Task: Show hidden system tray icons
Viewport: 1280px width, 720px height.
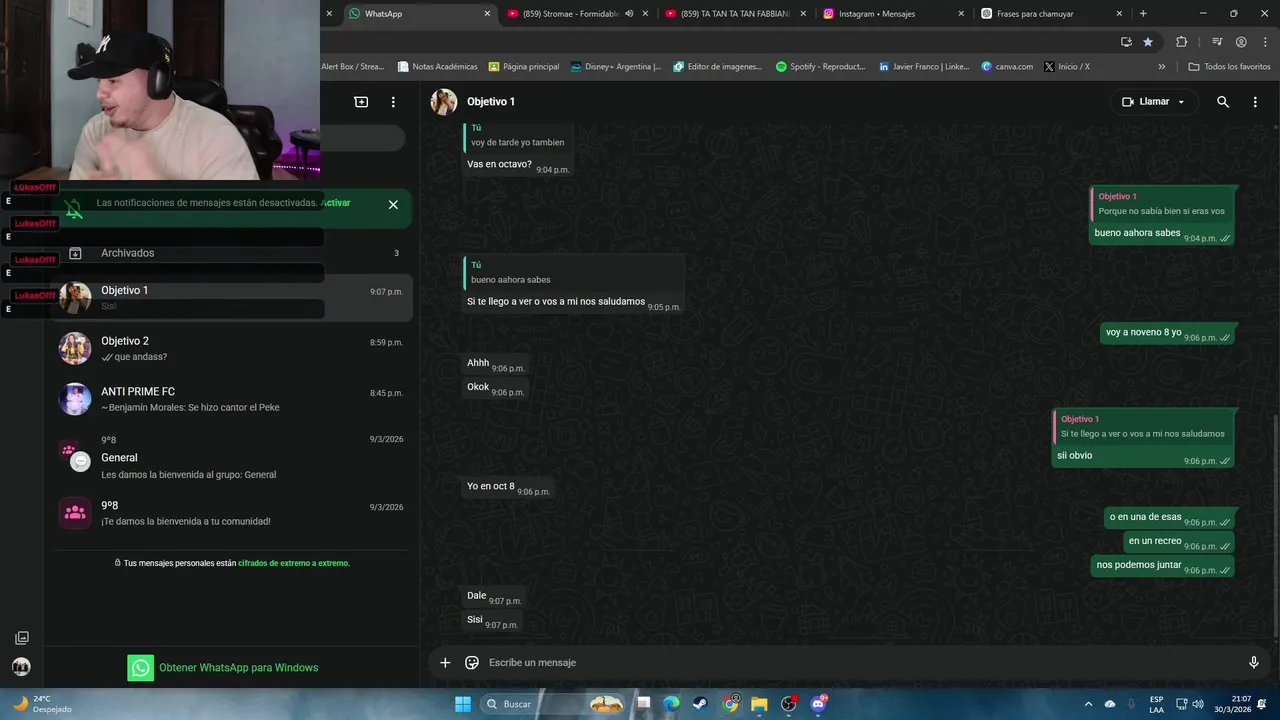Action: pos(1088,704)
